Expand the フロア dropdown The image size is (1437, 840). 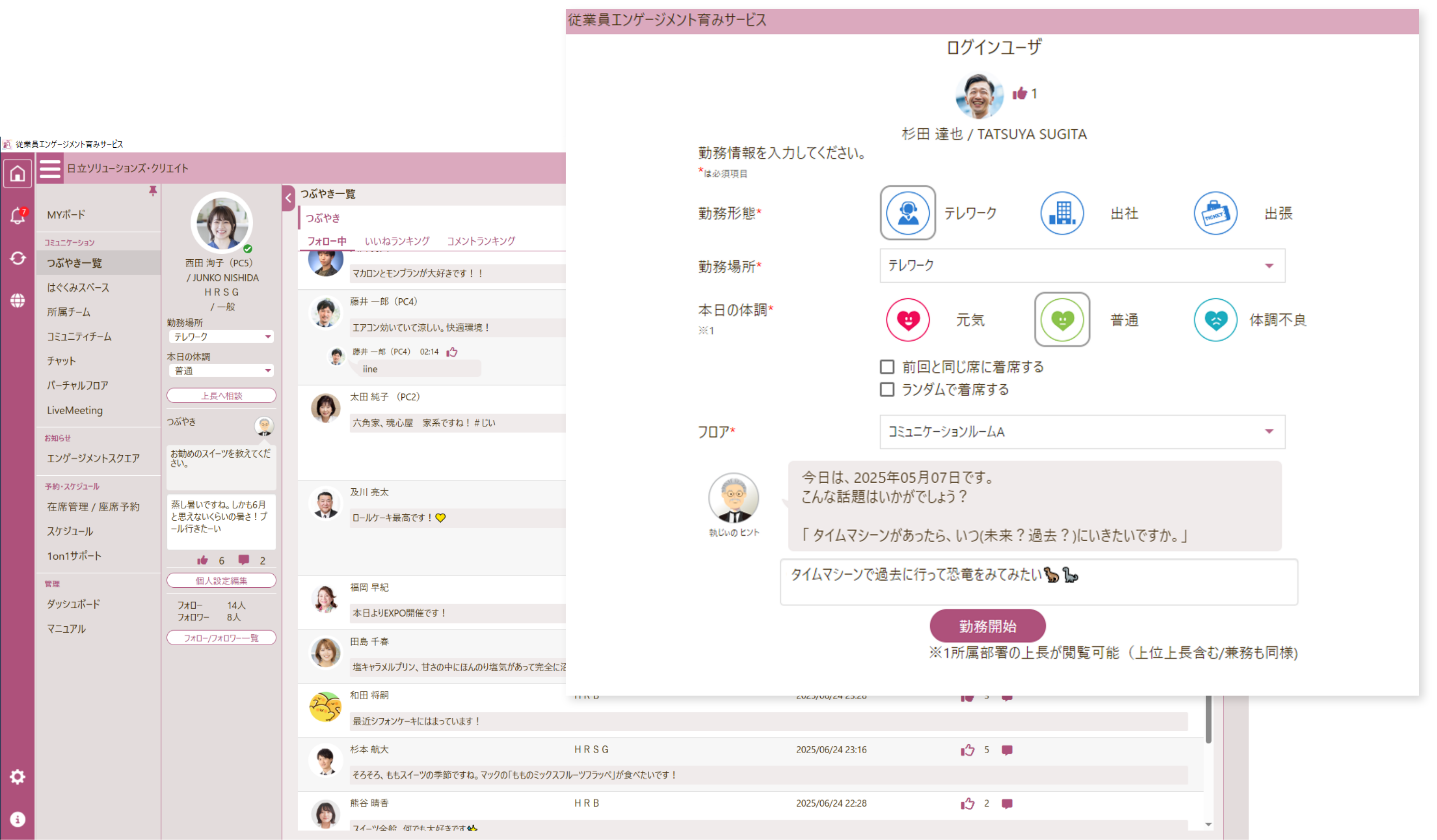[1082, 432]
